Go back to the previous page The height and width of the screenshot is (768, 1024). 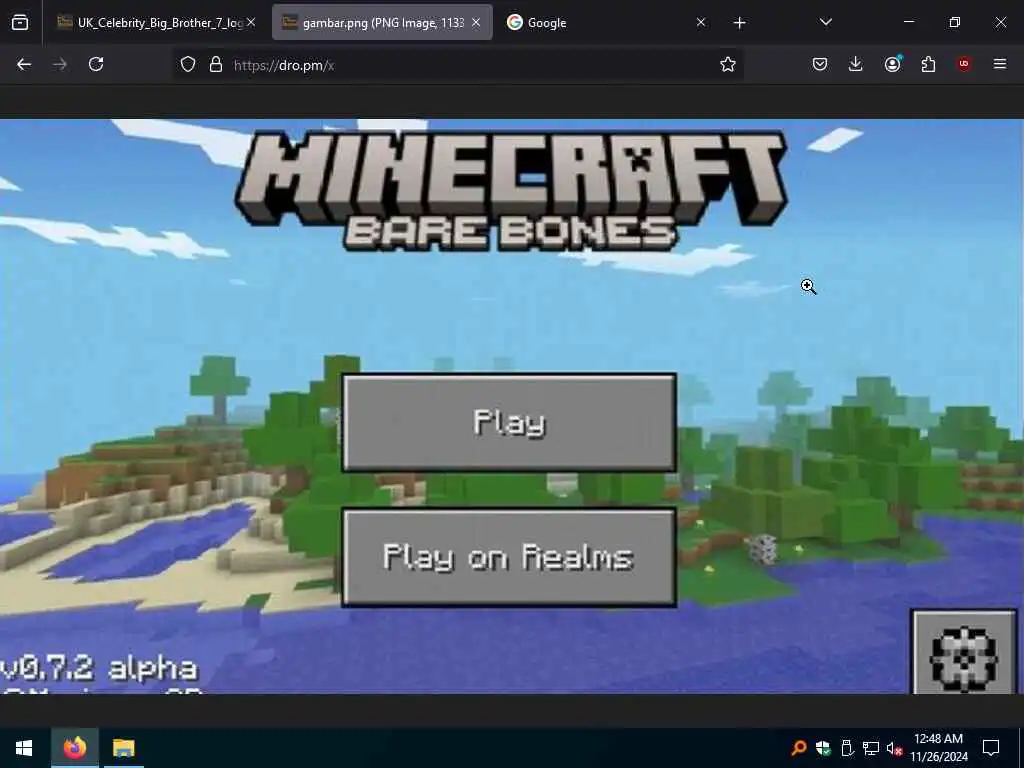click(24, 64)
